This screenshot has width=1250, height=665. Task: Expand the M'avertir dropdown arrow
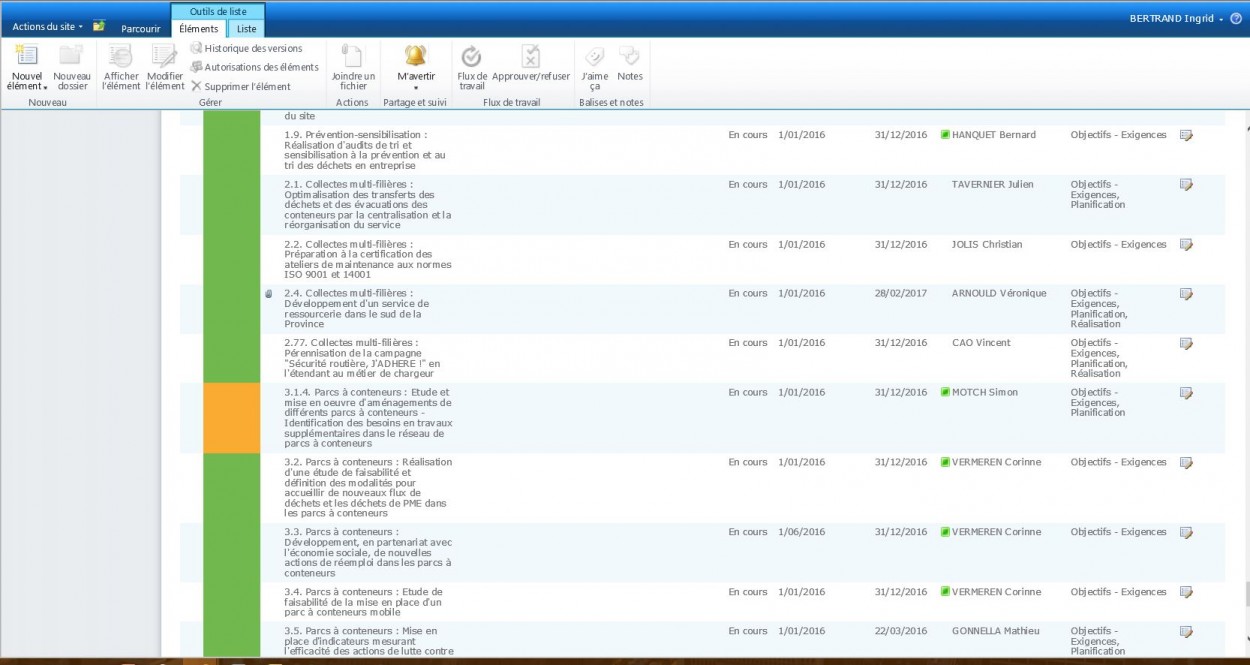pos(415,88)
